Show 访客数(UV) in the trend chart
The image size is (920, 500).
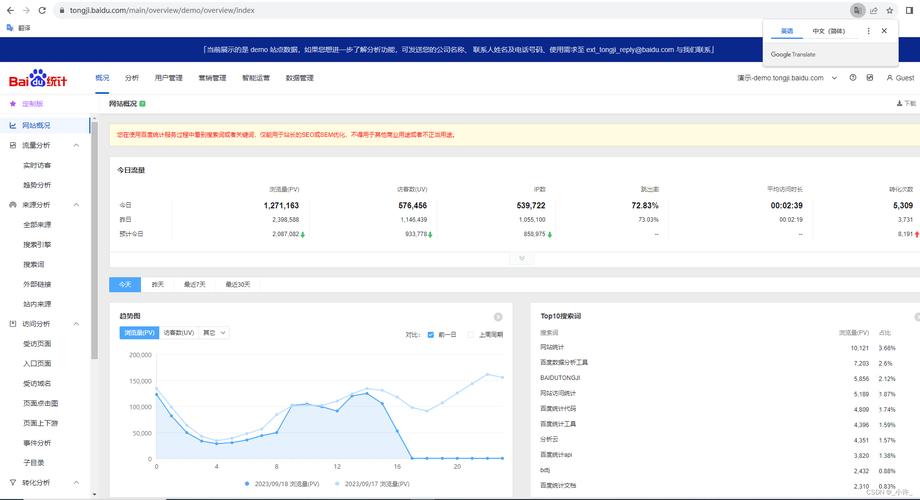pos(178,333)
